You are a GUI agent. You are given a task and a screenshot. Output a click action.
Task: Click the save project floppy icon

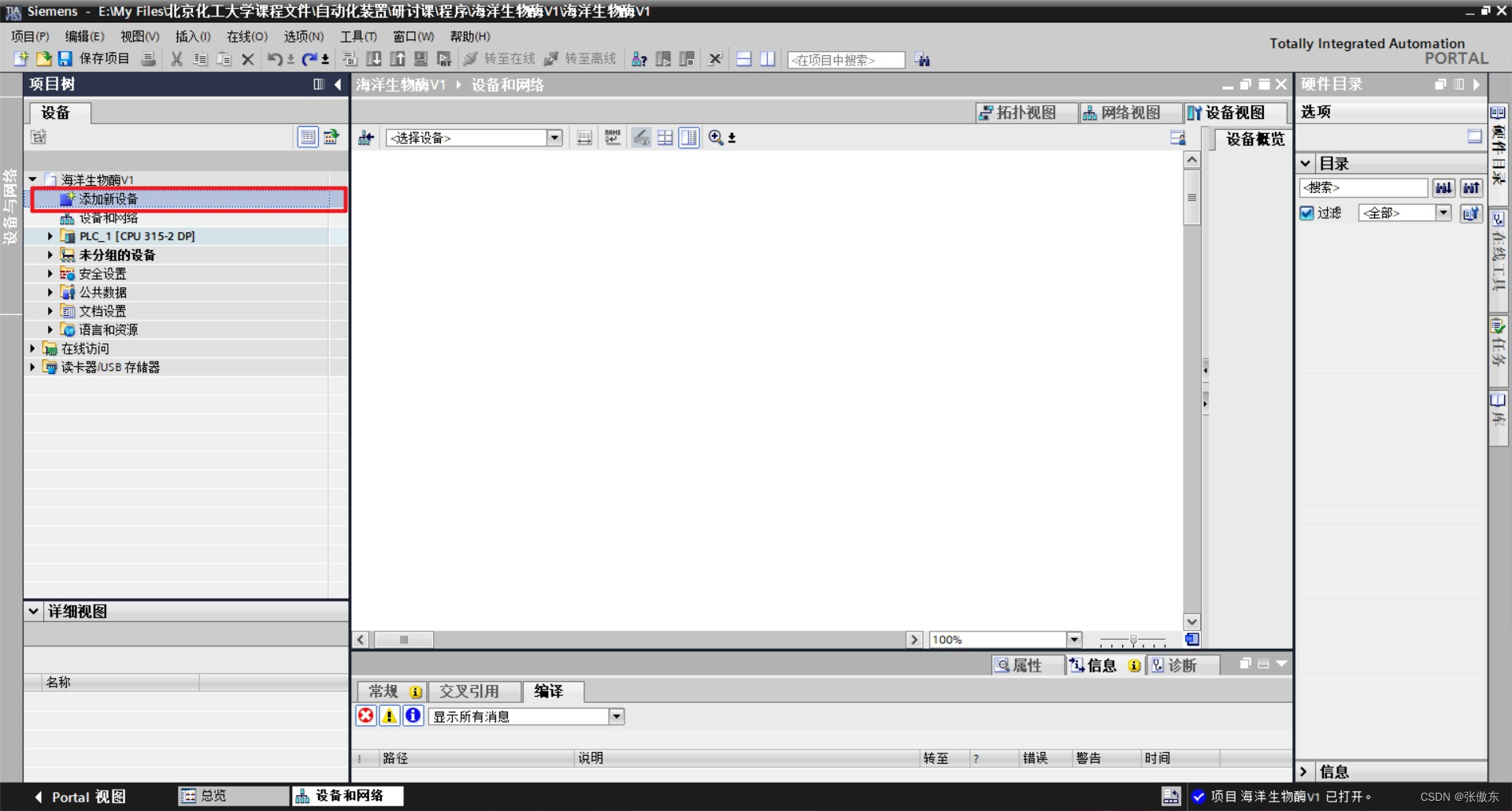(x=65, y=59)
